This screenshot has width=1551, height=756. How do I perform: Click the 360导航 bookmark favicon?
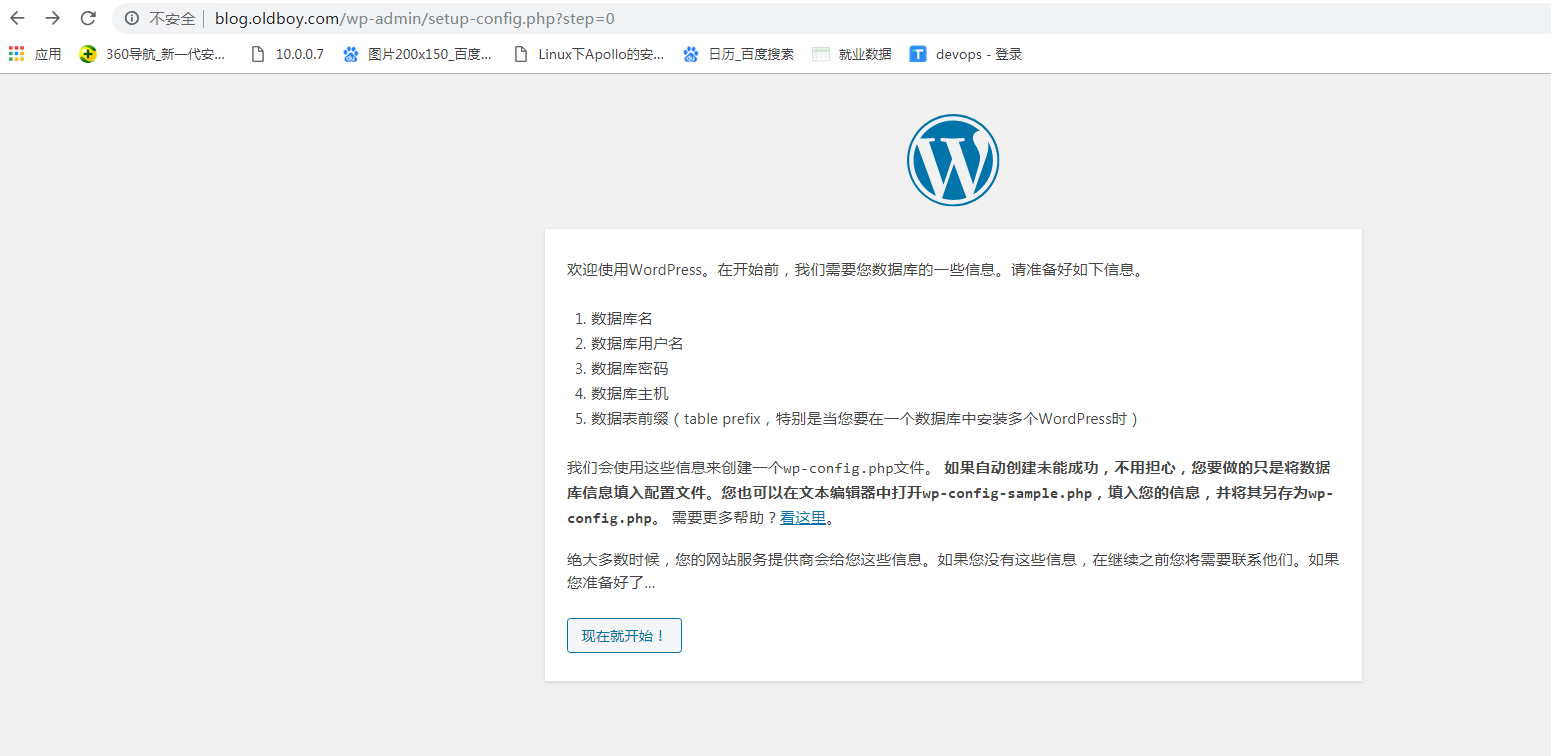[x=88, y=54]
